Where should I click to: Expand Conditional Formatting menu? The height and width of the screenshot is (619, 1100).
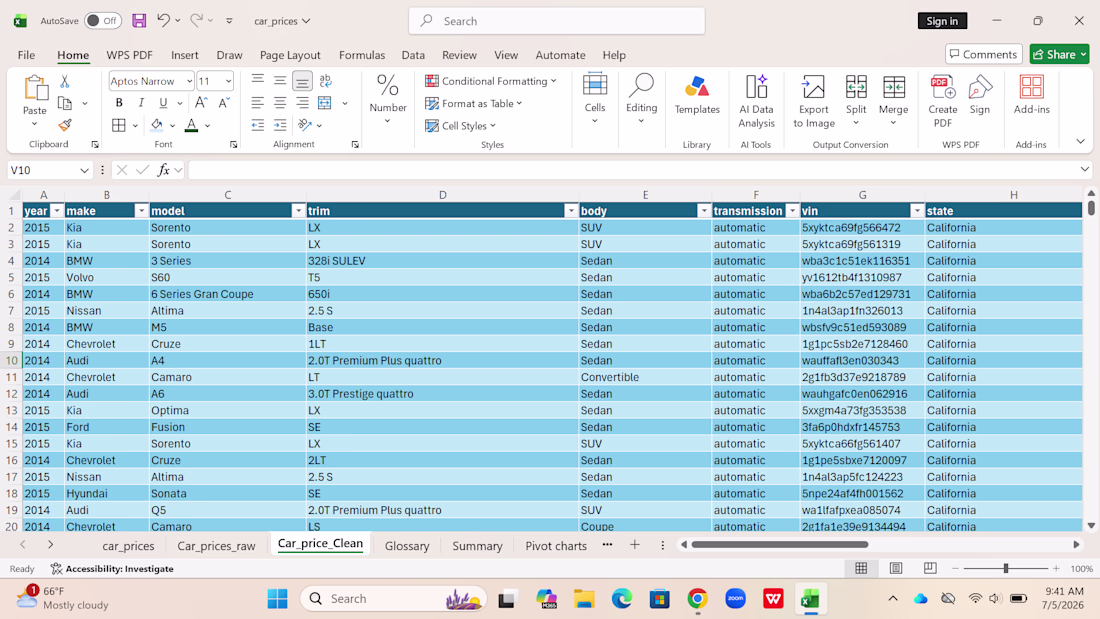(x=490, y=81)
